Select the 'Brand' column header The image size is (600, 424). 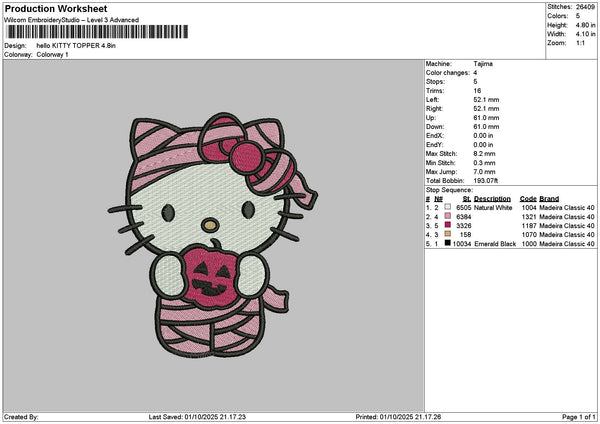(x=549, y=199)
